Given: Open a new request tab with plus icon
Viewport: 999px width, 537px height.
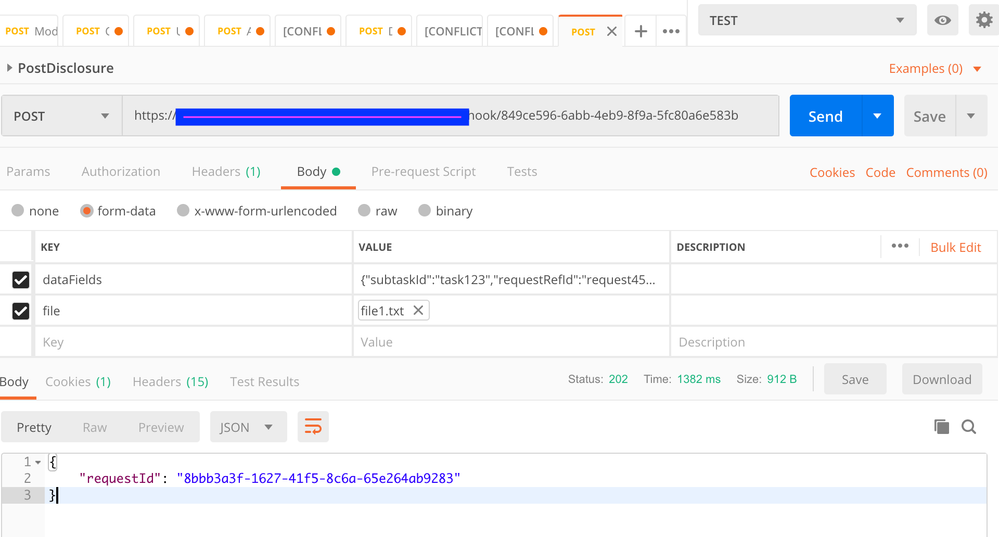Looking at the screenshot, I should pos(640,31).
